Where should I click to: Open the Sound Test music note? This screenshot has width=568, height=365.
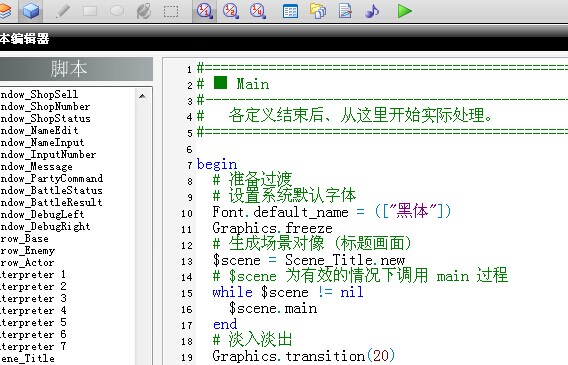tap(372, 12)
